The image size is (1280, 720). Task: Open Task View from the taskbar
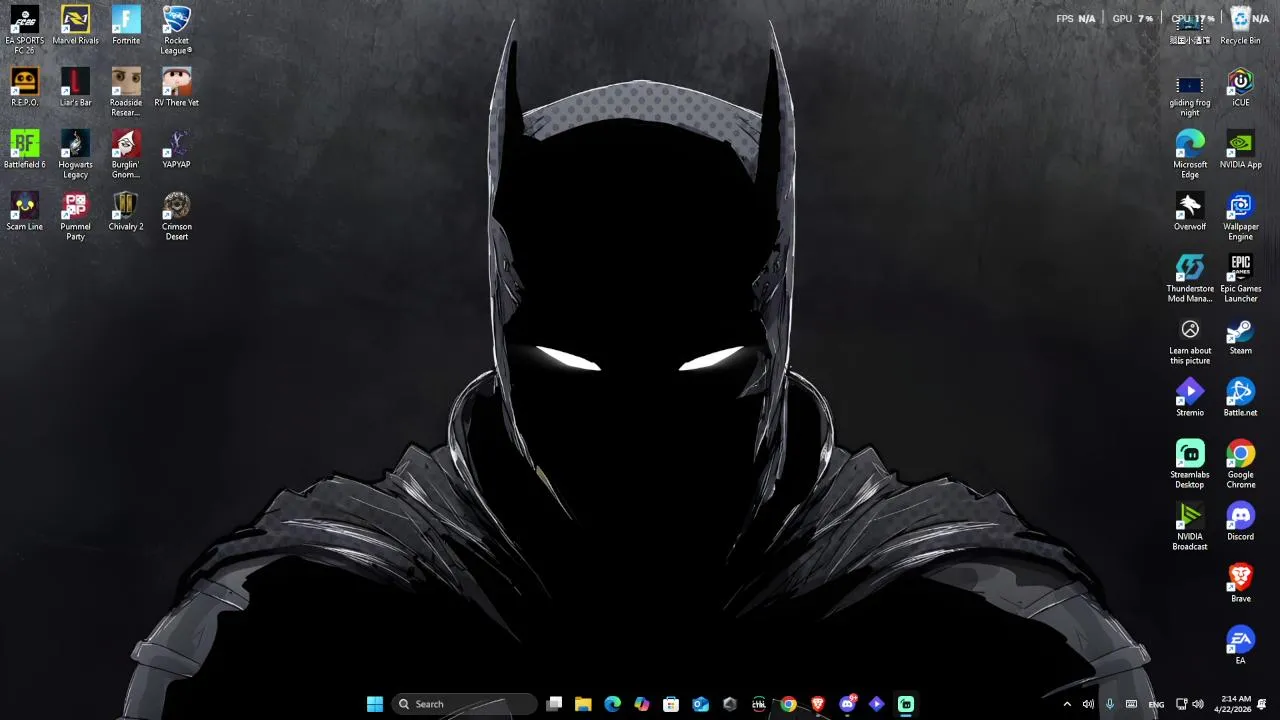554,704
